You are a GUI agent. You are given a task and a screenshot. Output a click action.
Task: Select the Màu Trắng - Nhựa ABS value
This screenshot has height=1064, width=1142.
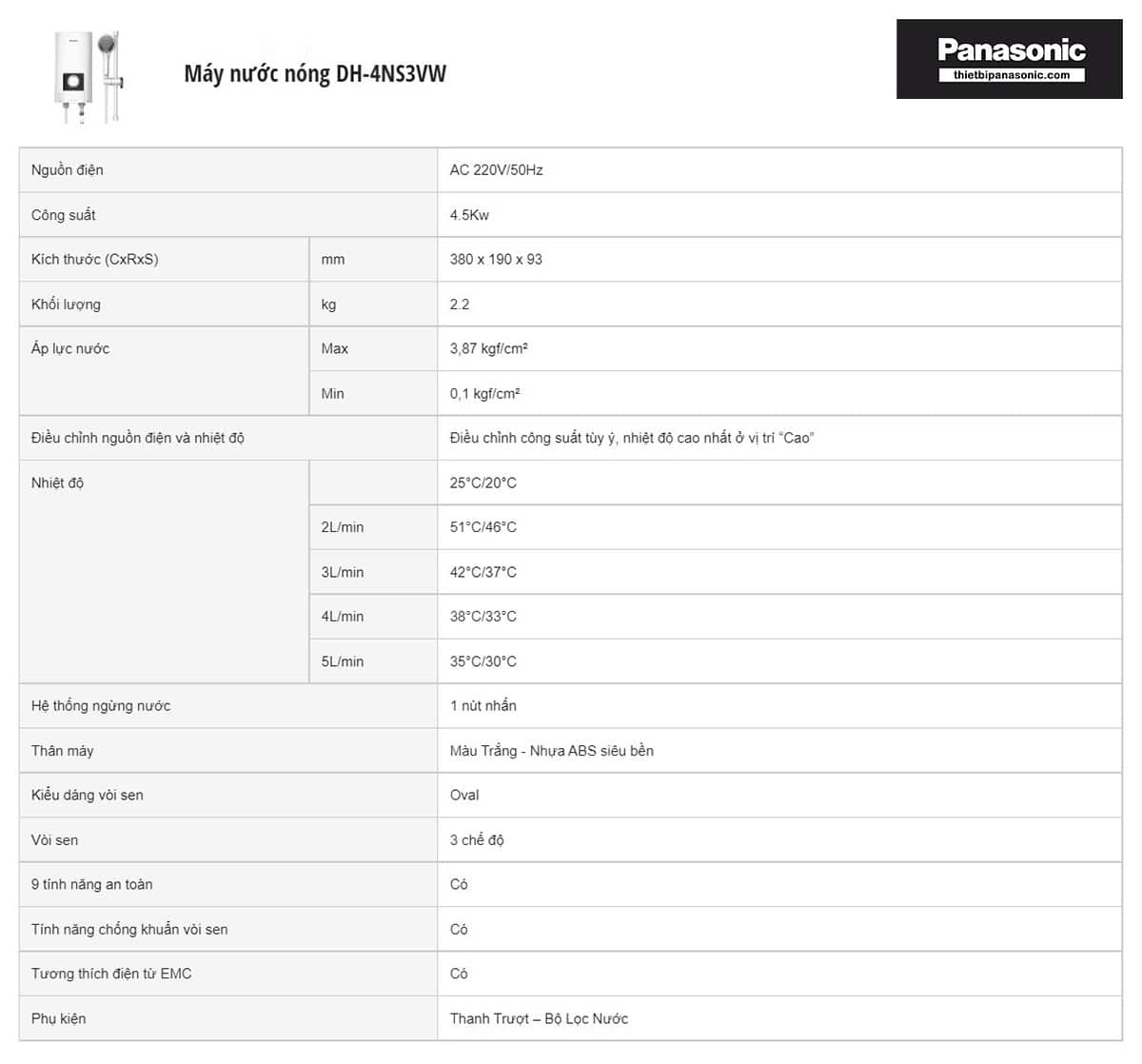pos(552,751)
